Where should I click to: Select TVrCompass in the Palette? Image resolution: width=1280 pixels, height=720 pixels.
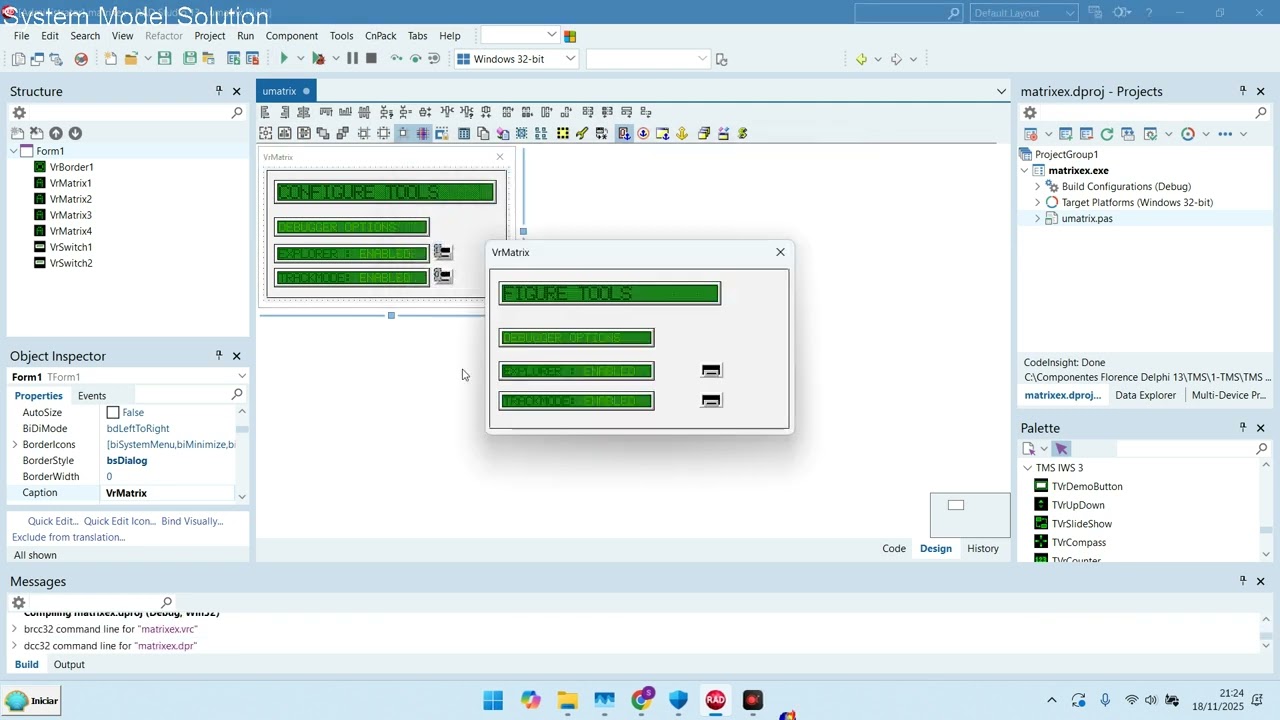(x=1079, y=542)
